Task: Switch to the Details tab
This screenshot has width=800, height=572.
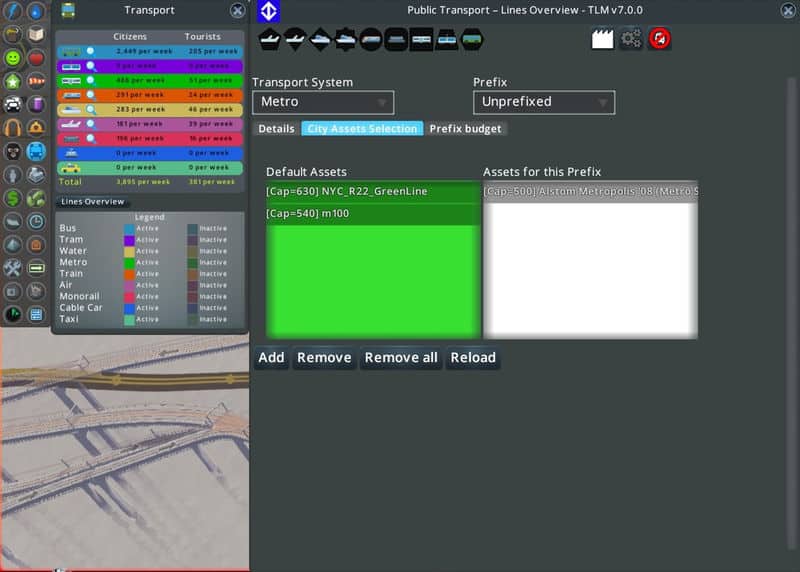Action: (277, 129)
